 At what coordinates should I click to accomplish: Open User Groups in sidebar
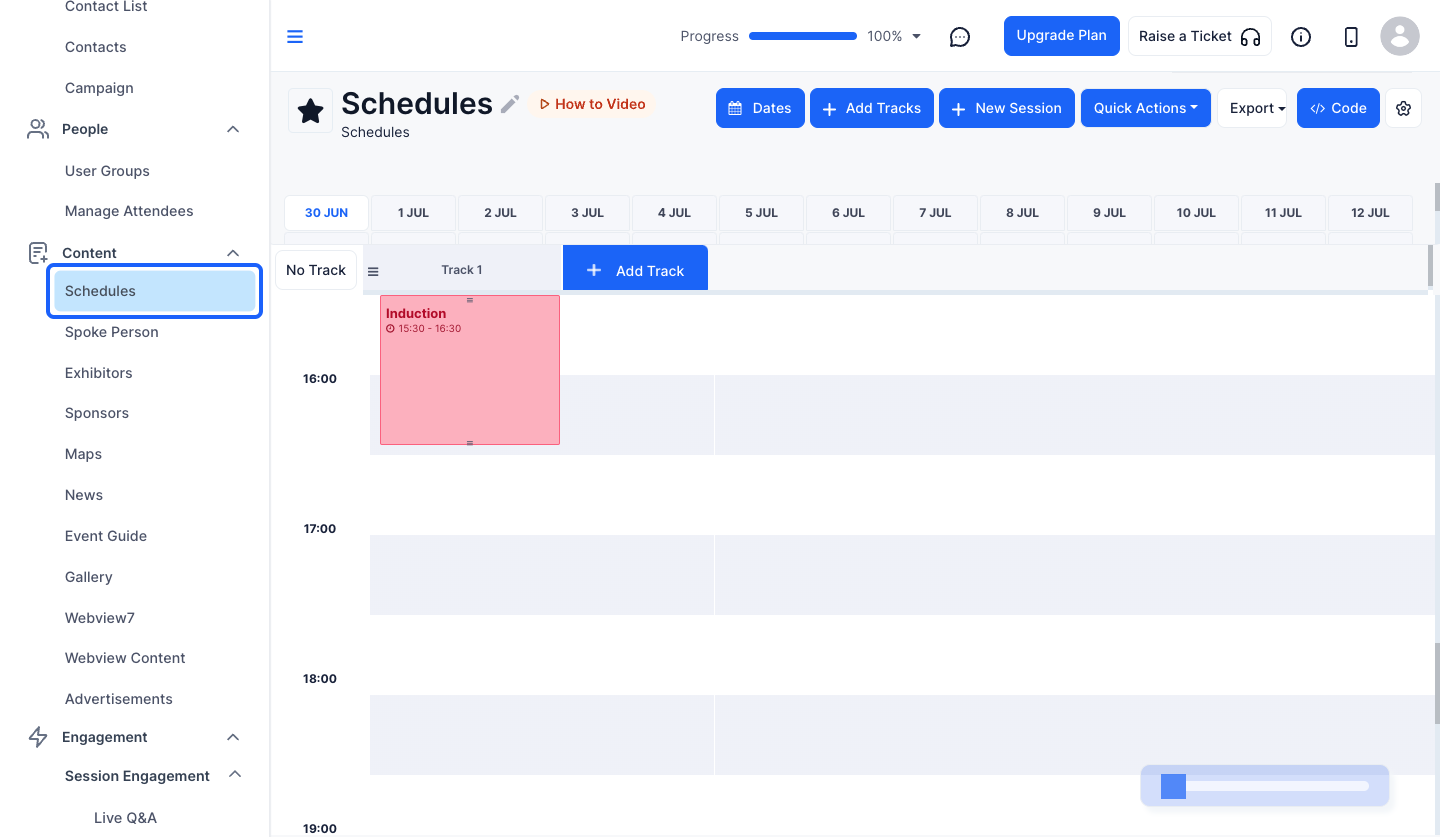click(x=107, y=171)
